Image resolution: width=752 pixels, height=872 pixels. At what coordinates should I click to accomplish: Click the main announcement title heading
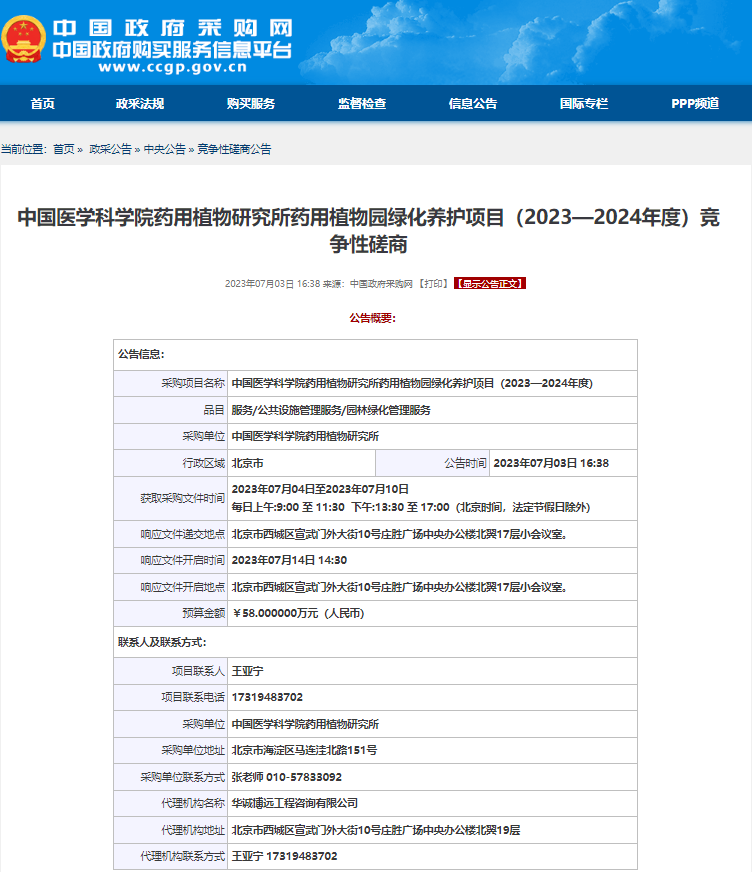(x=368, y=230)
